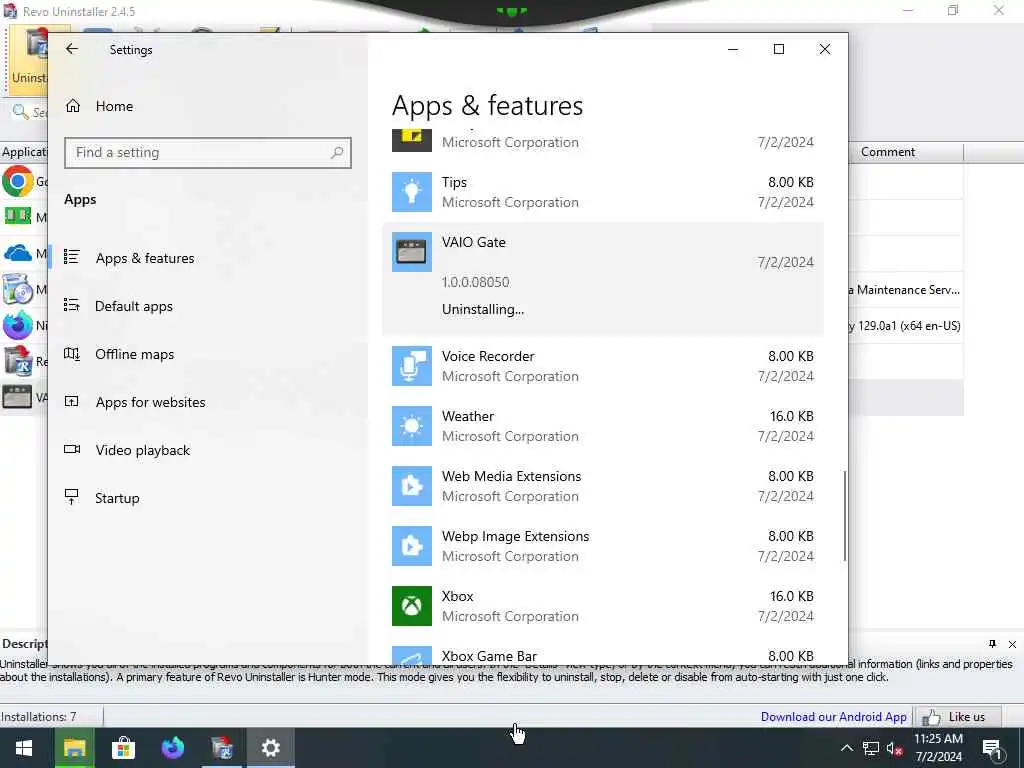Open Microsoft Store from taskbar
The image size is (1024, 768).
[123, 748]
